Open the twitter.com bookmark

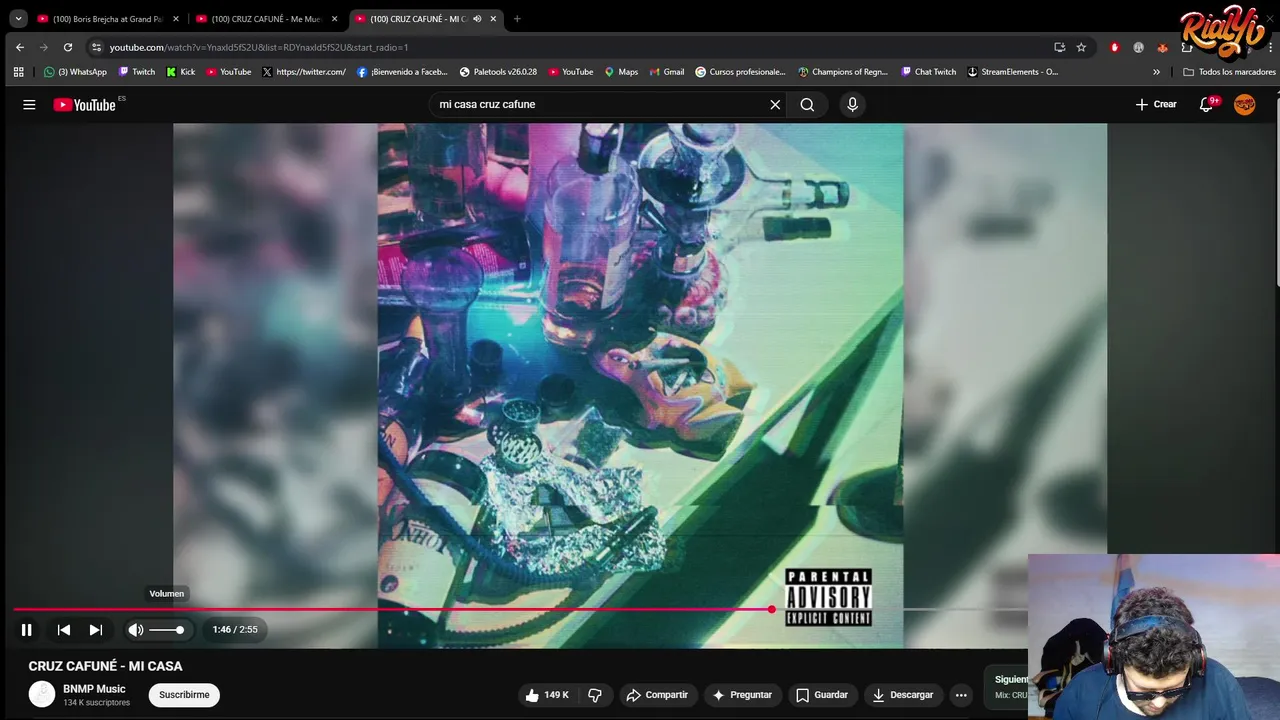tap(304, 72)
